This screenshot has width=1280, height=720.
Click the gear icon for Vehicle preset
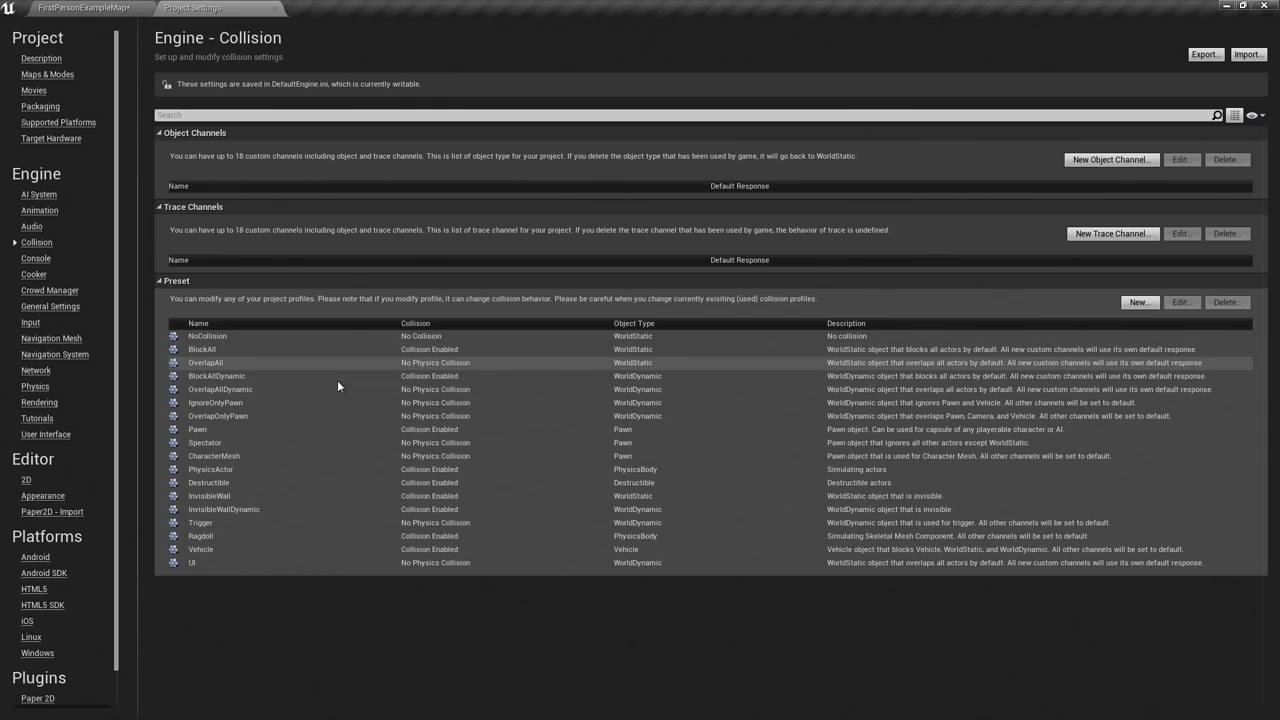(174, 550)
